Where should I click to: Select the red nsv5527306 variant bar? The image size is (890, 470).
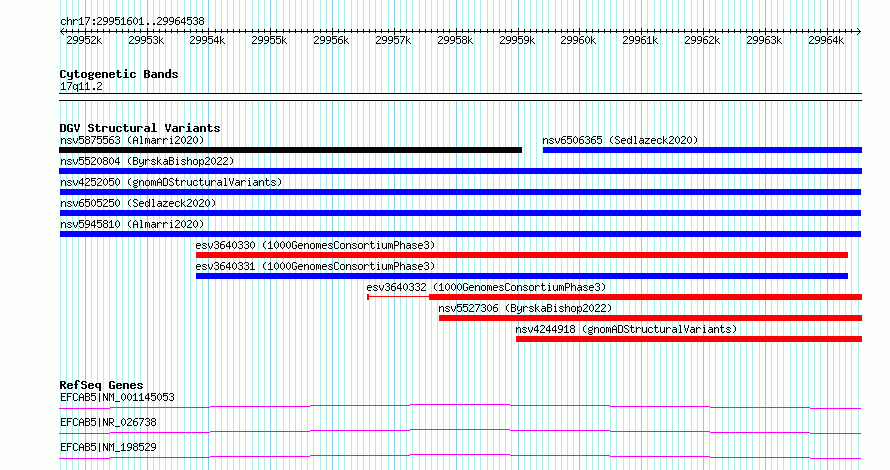tap(650, 318)
